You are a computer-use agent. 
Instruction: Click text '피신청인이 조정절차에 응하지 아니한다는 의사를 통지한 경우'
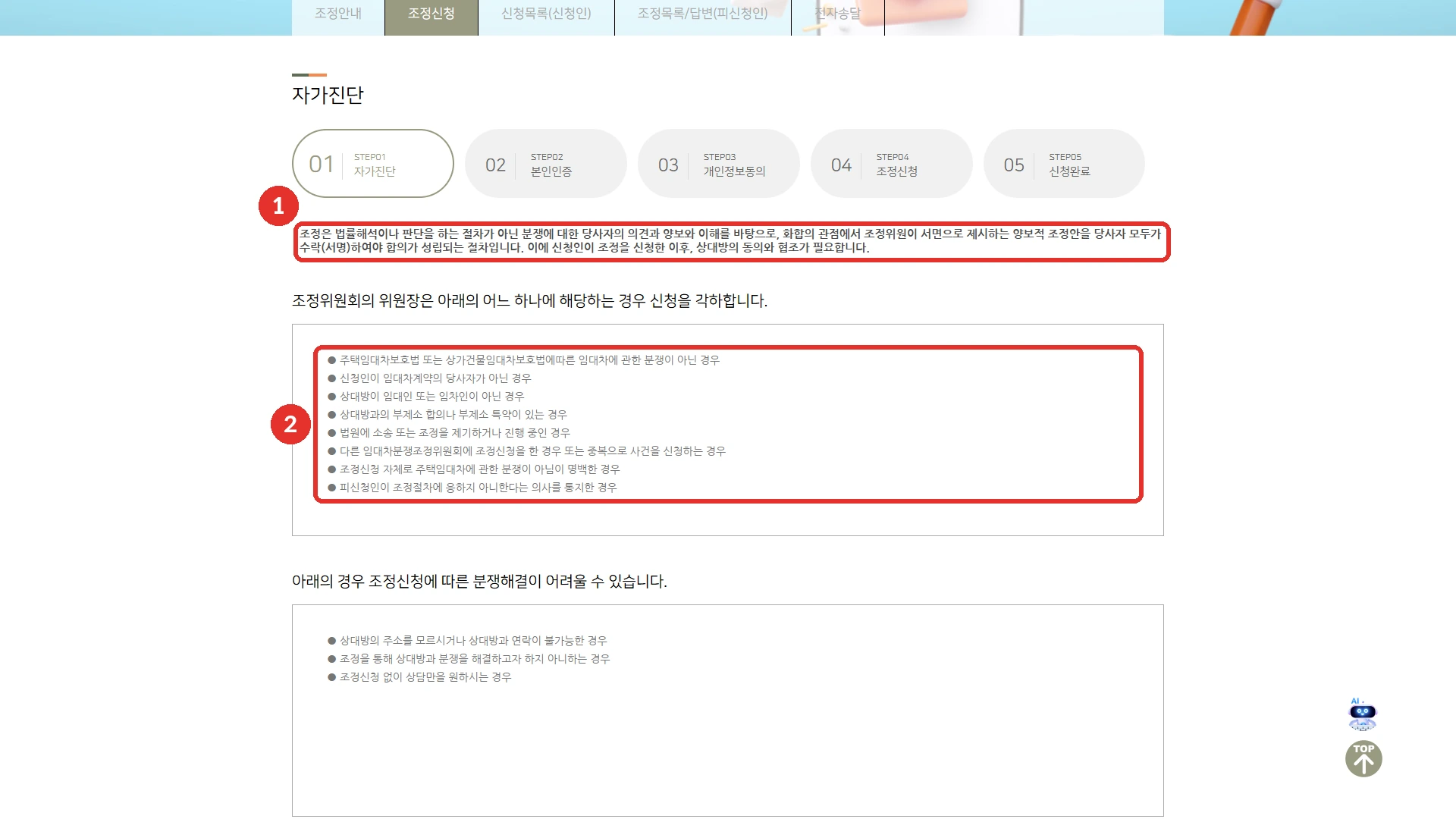pos(479,488)
